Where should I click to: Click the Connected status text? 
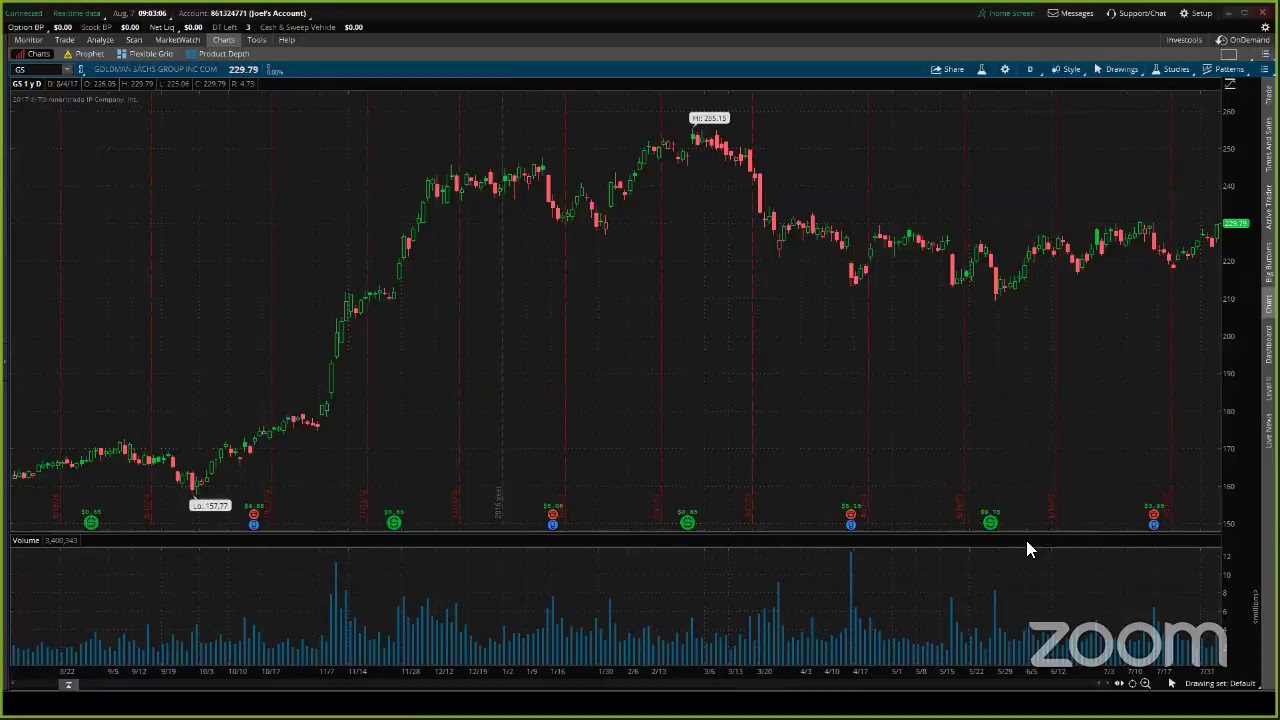[23, 13]
